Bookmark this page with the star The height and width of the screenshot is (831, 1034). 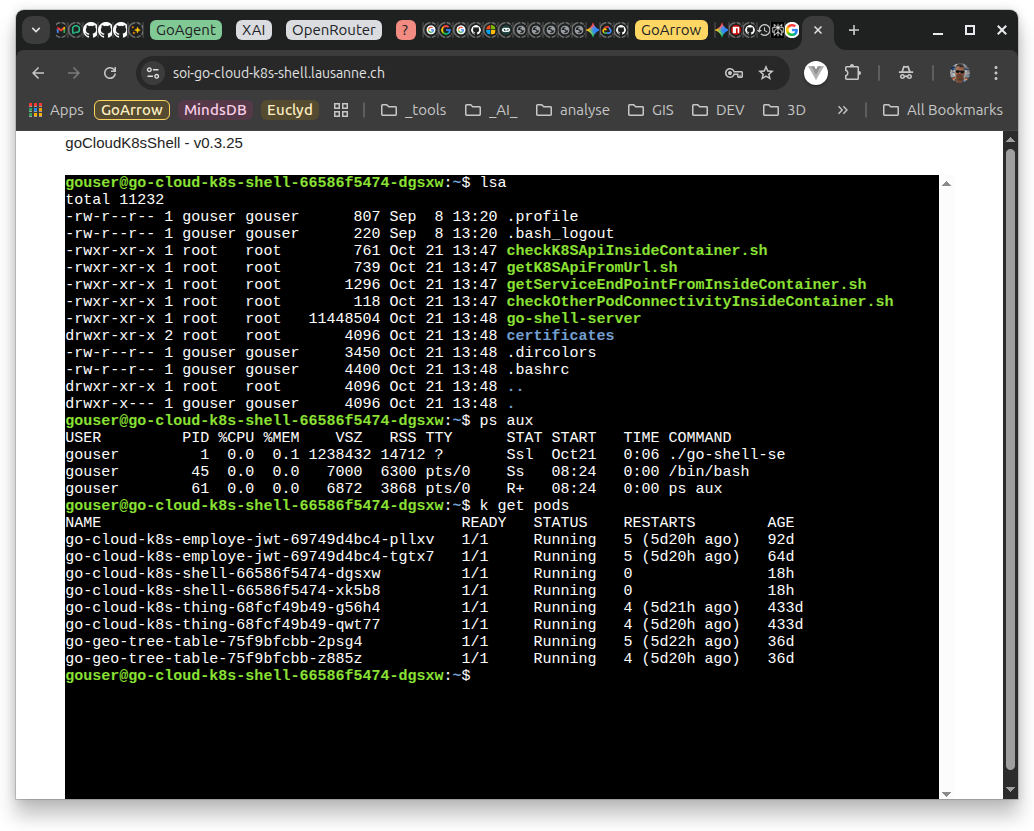(x=766, y=73)
